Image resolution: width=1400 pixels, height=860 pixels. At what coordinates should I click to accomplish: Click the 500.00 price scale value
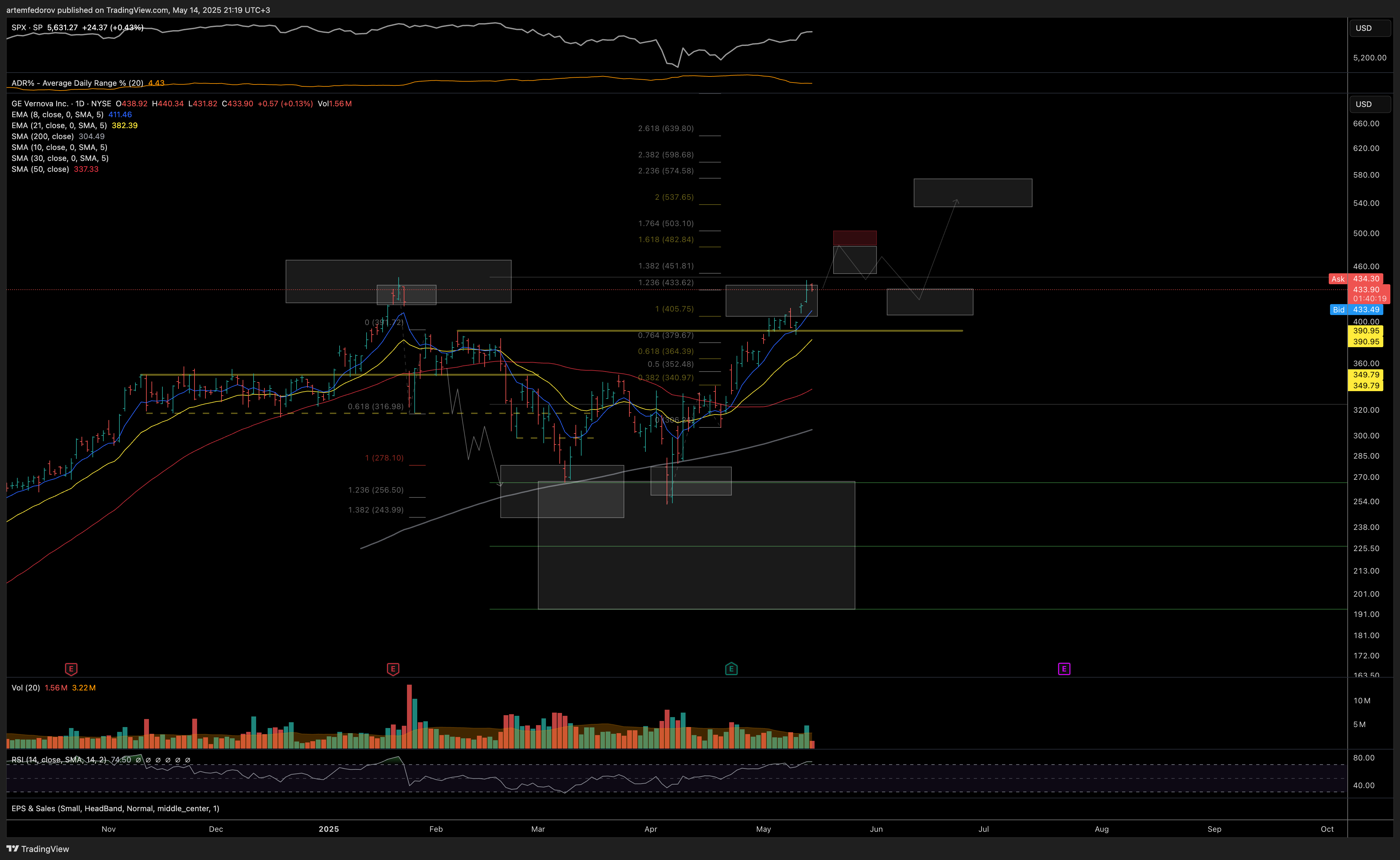[1366, 233]
